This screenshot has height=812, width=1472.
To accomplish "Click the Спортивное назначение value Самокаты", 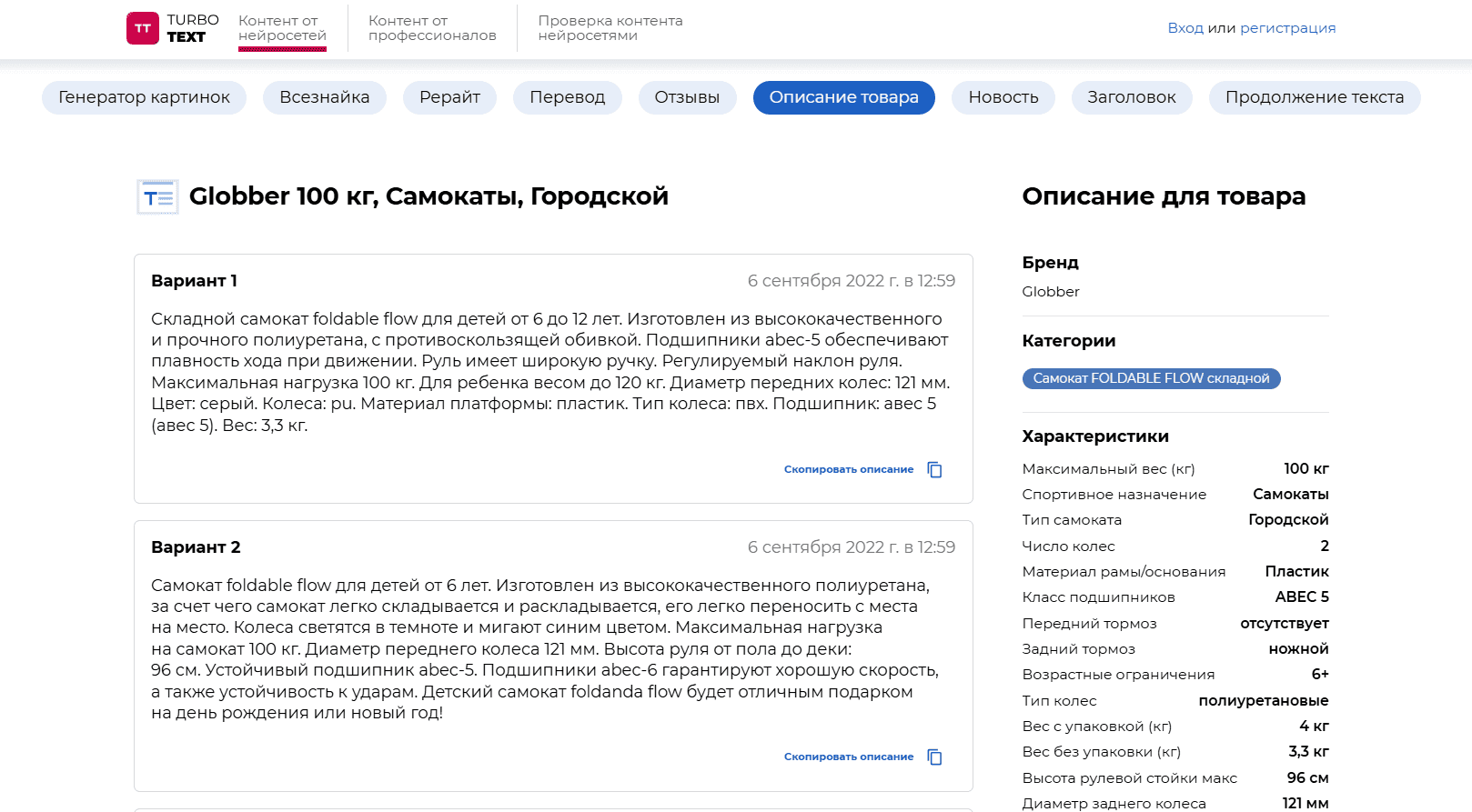I will tap(1291, 495).
